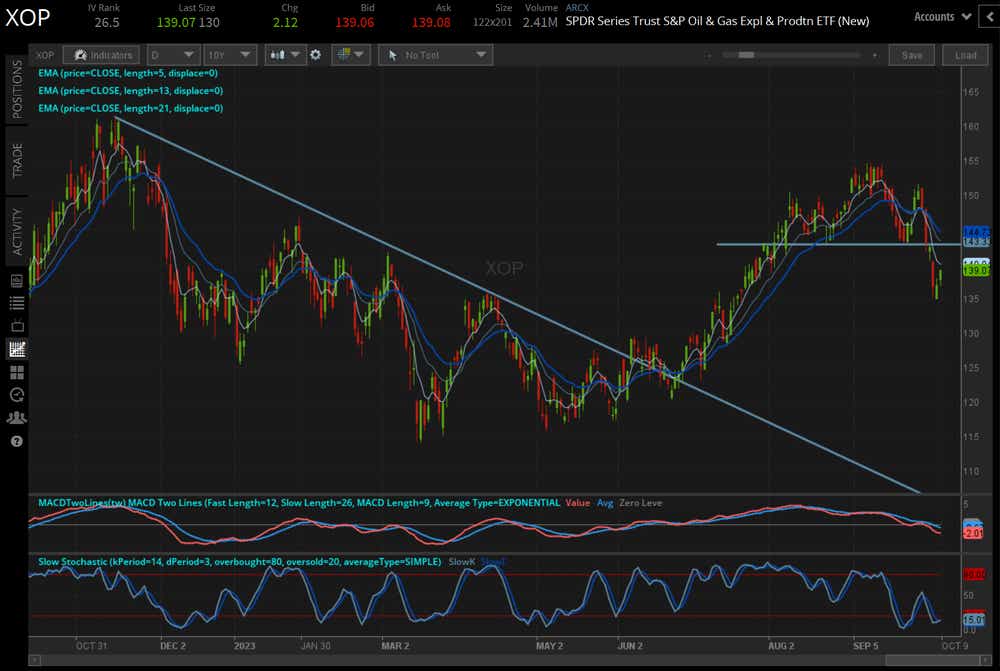Select the EMA length=13 study label
This screenshot has width=1000, height=671.
pyautogui.click(x=130, y=91)
